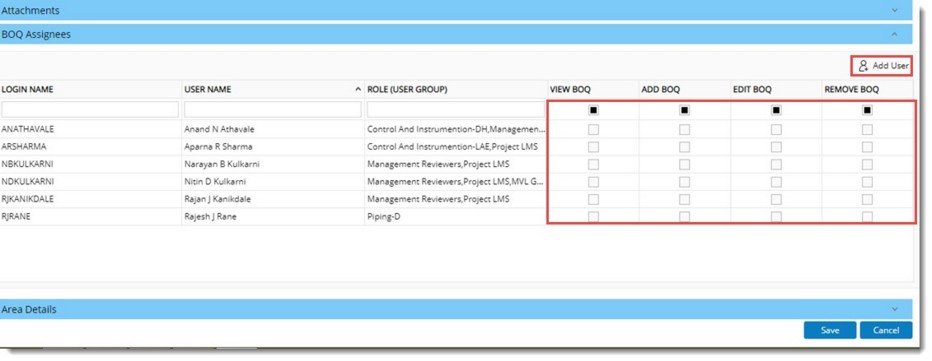Check VIEW BOQ for RJKANIKDALE

click(593, 199)
